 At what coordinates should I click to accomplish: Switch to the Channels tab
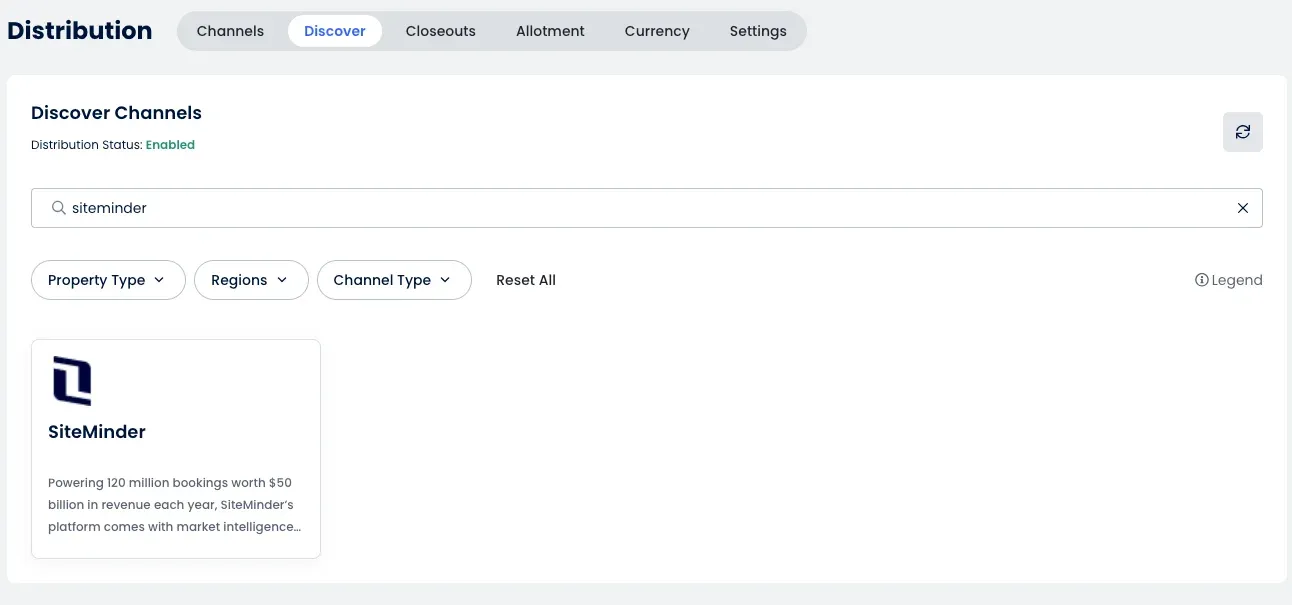[230, 30]
